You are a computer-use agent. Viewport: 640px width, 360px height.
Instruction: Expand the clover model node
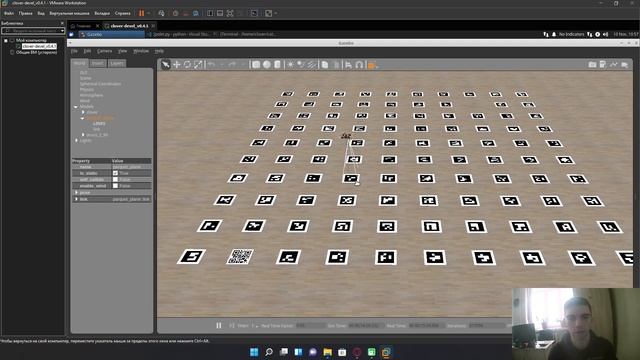click(83, 112)
